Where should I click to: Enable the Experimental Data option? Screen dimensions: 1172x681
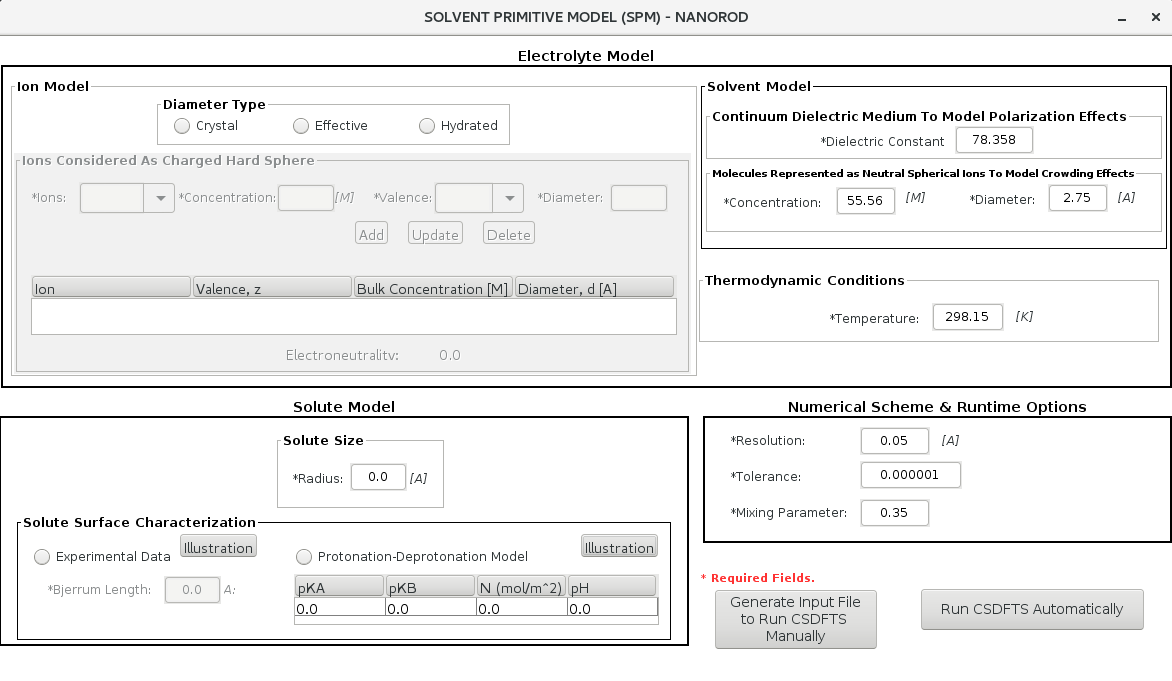(x=42, y=557)
